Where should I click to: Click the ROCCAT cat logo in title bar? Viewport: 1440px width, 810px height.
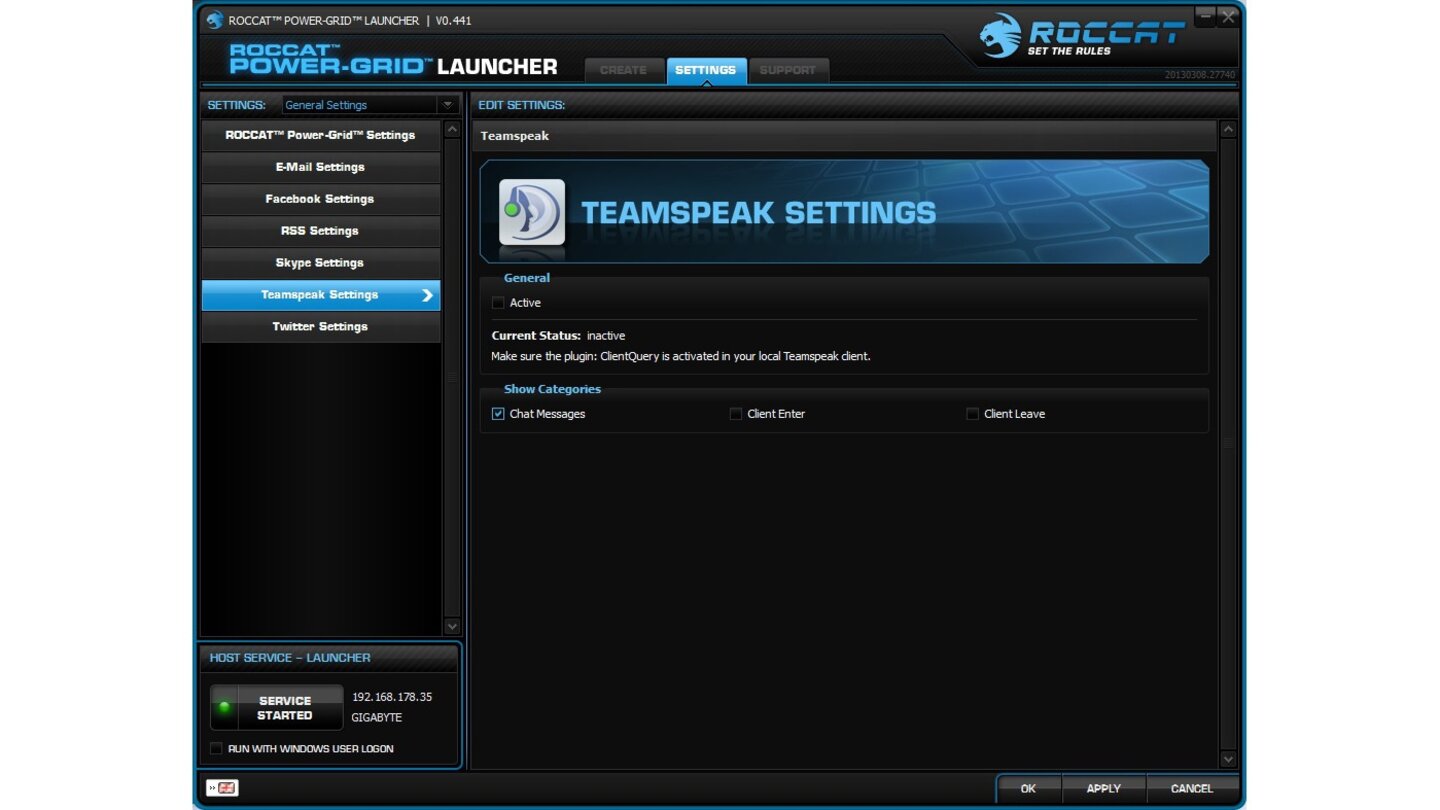(215, 20)
